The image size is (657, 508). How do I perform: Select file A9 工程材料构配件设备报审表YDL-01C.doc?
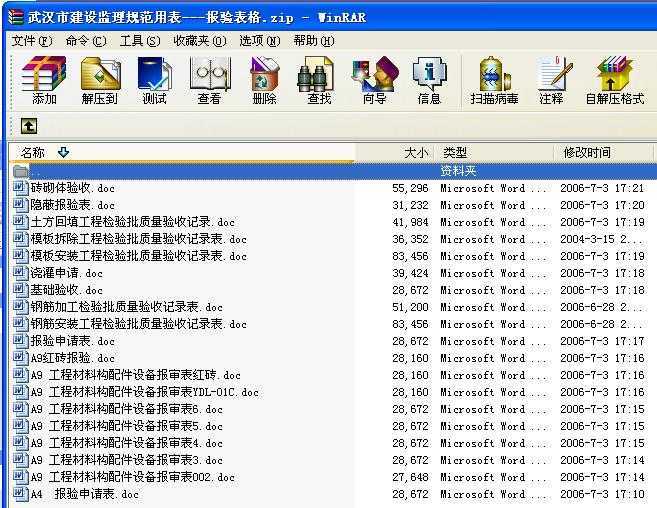coord(145,392)
